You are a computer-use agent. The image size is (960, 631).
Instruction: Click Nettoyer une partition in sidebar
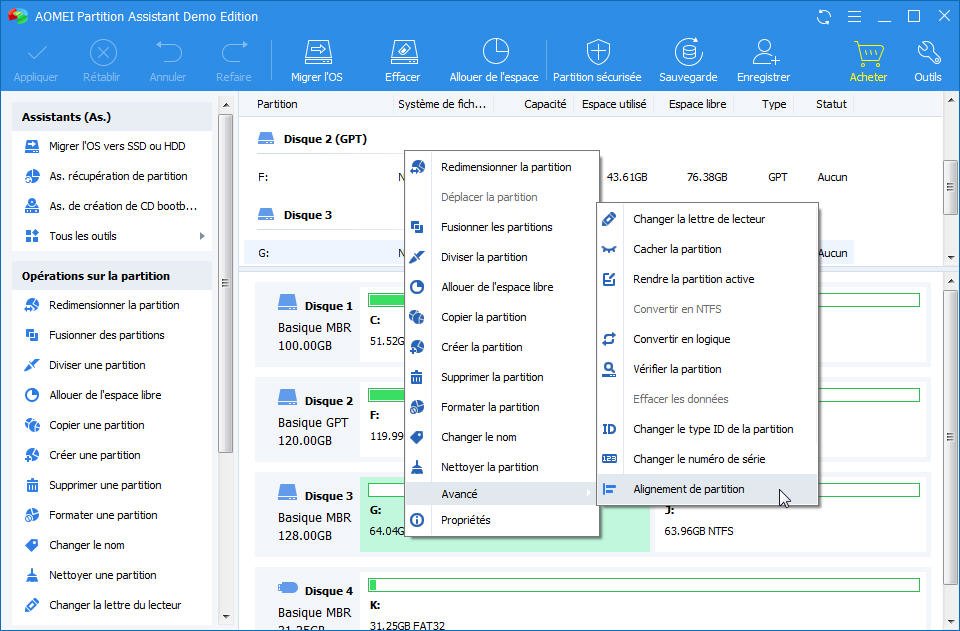[112, 575]
